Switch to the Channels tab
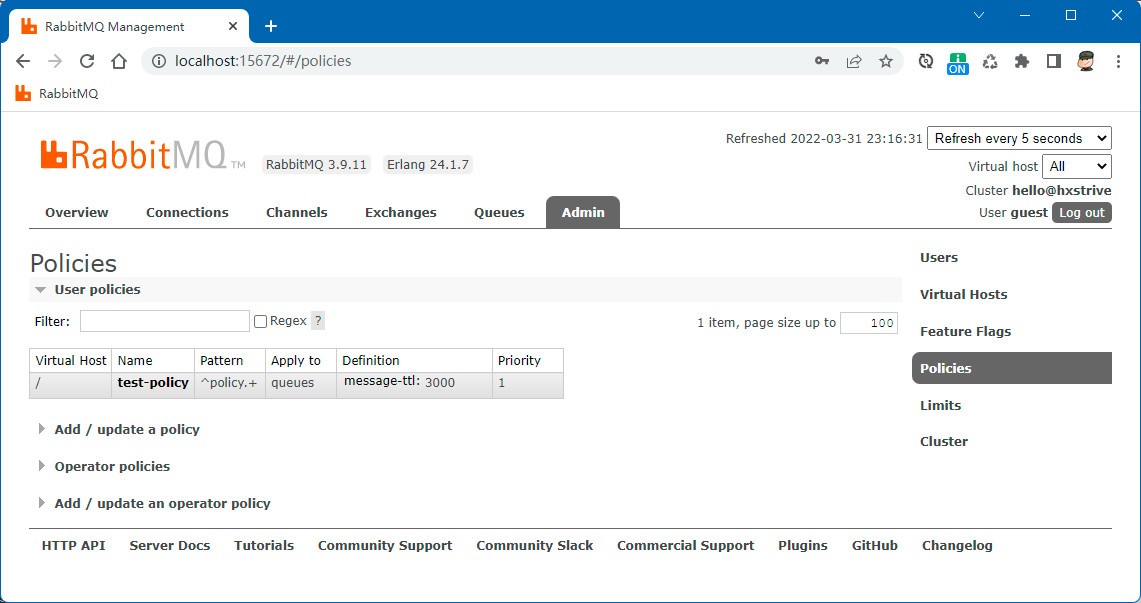This screenshot has width=1141, height=603. (297, 212)
